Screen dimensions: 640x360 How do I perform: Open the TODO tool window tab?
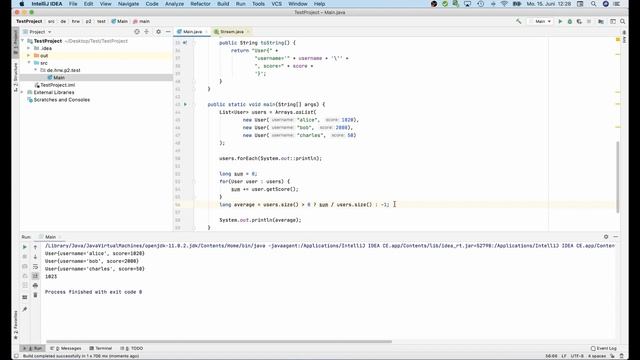tap(131, 348)
